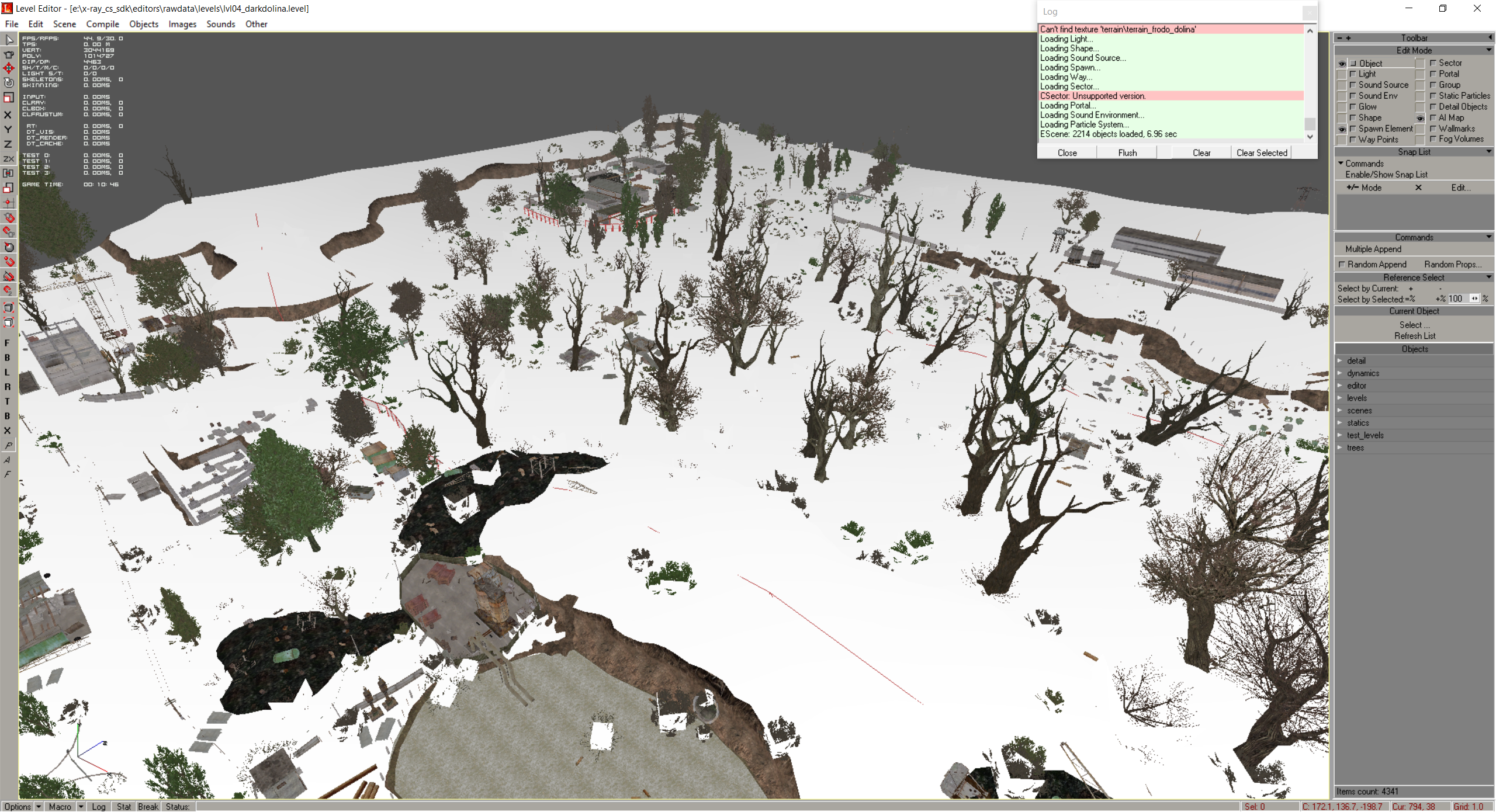Hide AI Map via eye icon
Viewport: 1496px width, 812px height.
(1420, 118)
